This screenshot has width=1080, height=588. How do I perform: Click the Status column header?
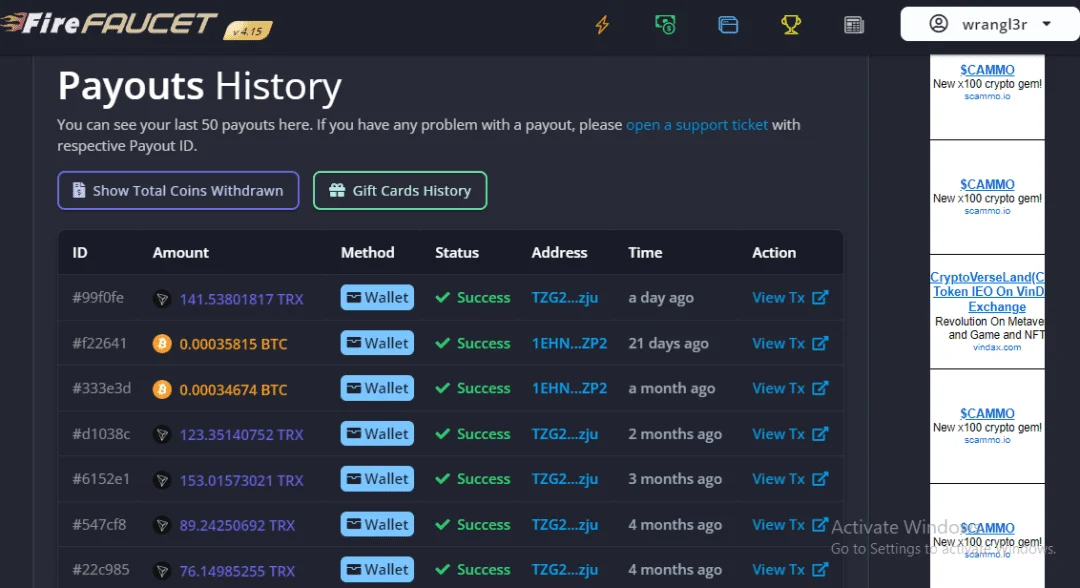tap(457, 253)
